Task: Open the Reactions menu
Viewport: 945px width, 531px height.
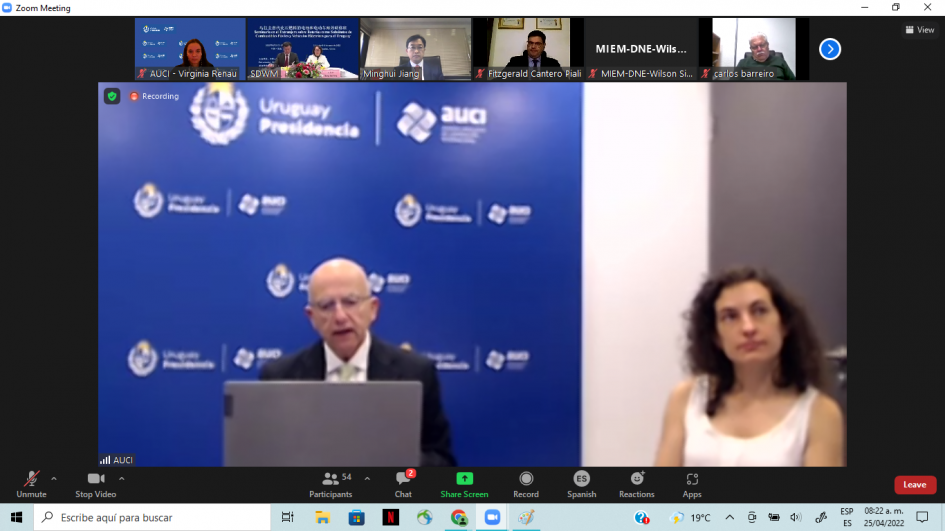Action: (636, 485)
